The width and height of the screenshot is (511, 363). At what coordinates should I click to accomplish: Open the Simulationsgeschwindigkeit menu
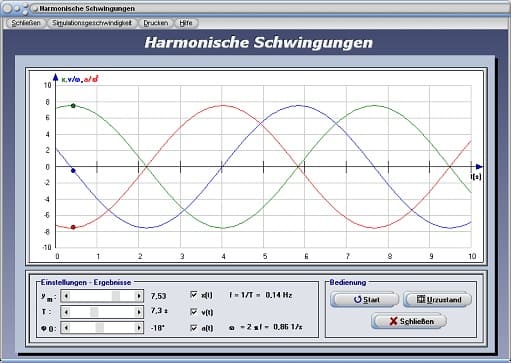point(92,23)
